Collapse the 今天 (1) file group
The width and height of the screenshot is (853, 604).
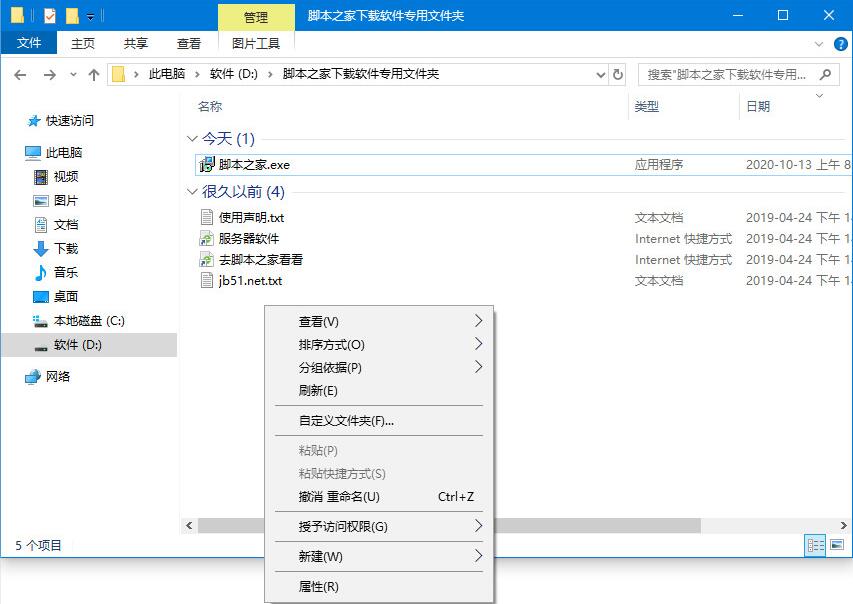coord(192,138)
